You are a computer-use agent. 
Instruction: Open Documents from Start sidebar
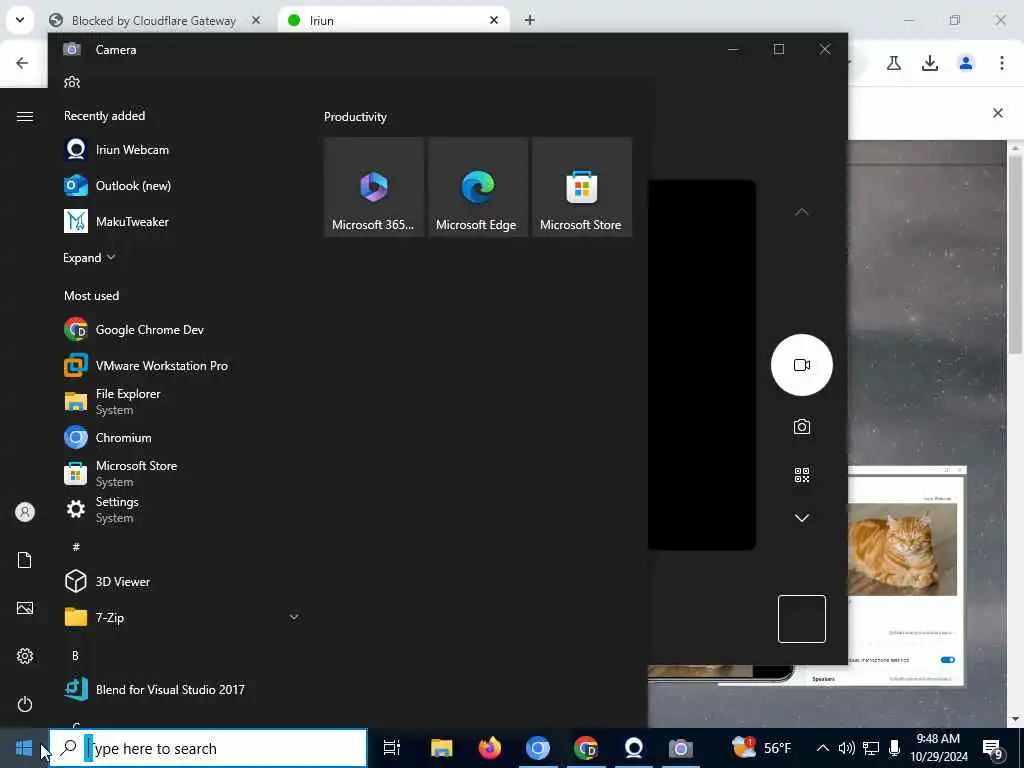25,560
